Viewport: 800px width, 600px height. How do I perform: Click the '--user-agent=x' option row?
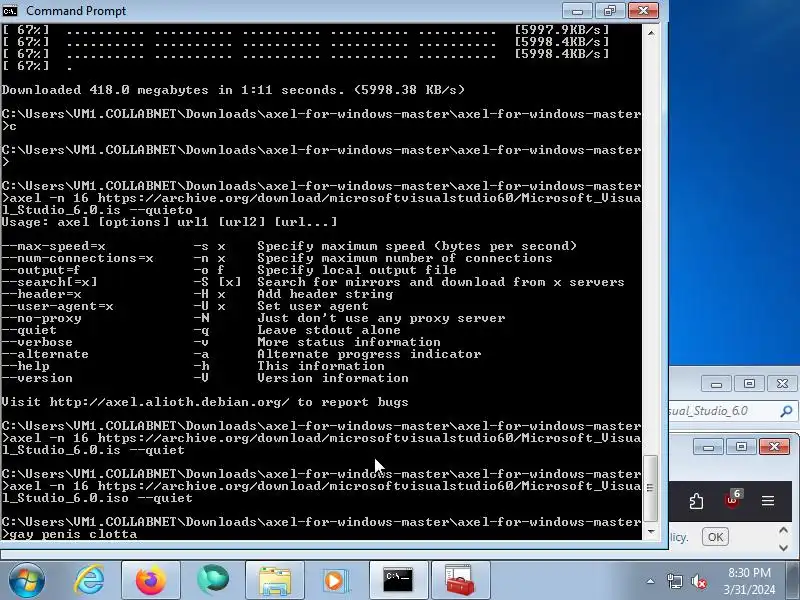[x=185, y=306]
